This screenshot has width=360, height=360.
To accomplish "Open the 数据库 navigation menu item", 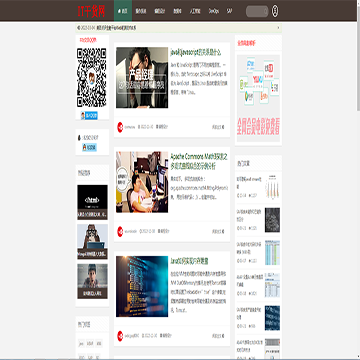I will pos(178,11).
